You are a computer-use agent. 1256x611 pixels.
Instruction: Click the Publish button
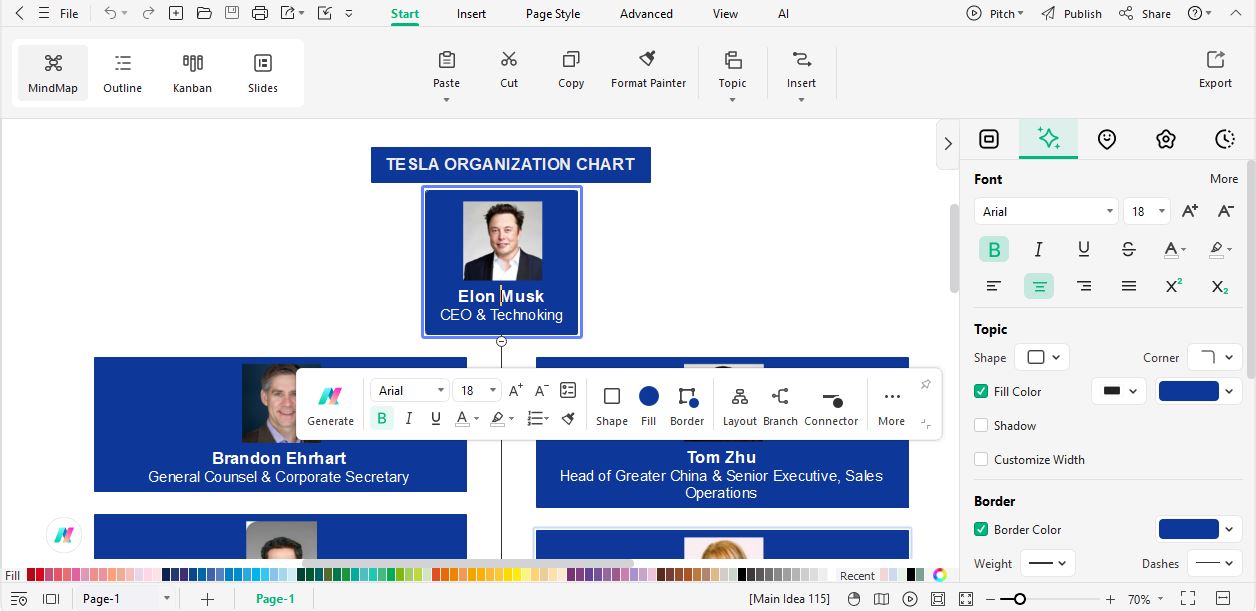(x=1071, y=14)
